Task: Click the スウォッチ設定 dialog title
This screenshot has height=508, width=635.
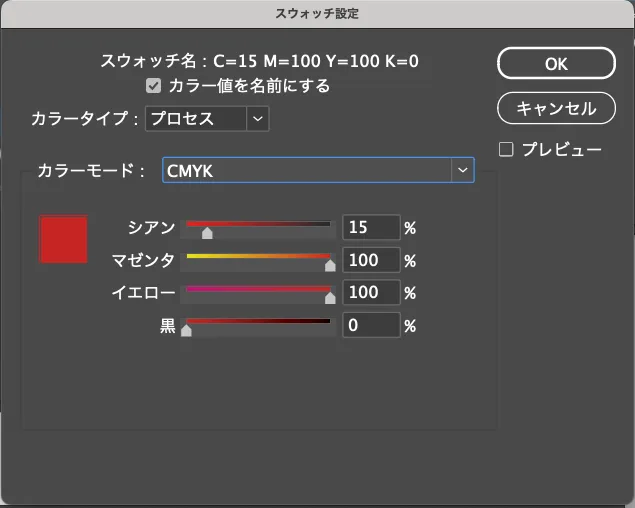Action: pos(317,13)
